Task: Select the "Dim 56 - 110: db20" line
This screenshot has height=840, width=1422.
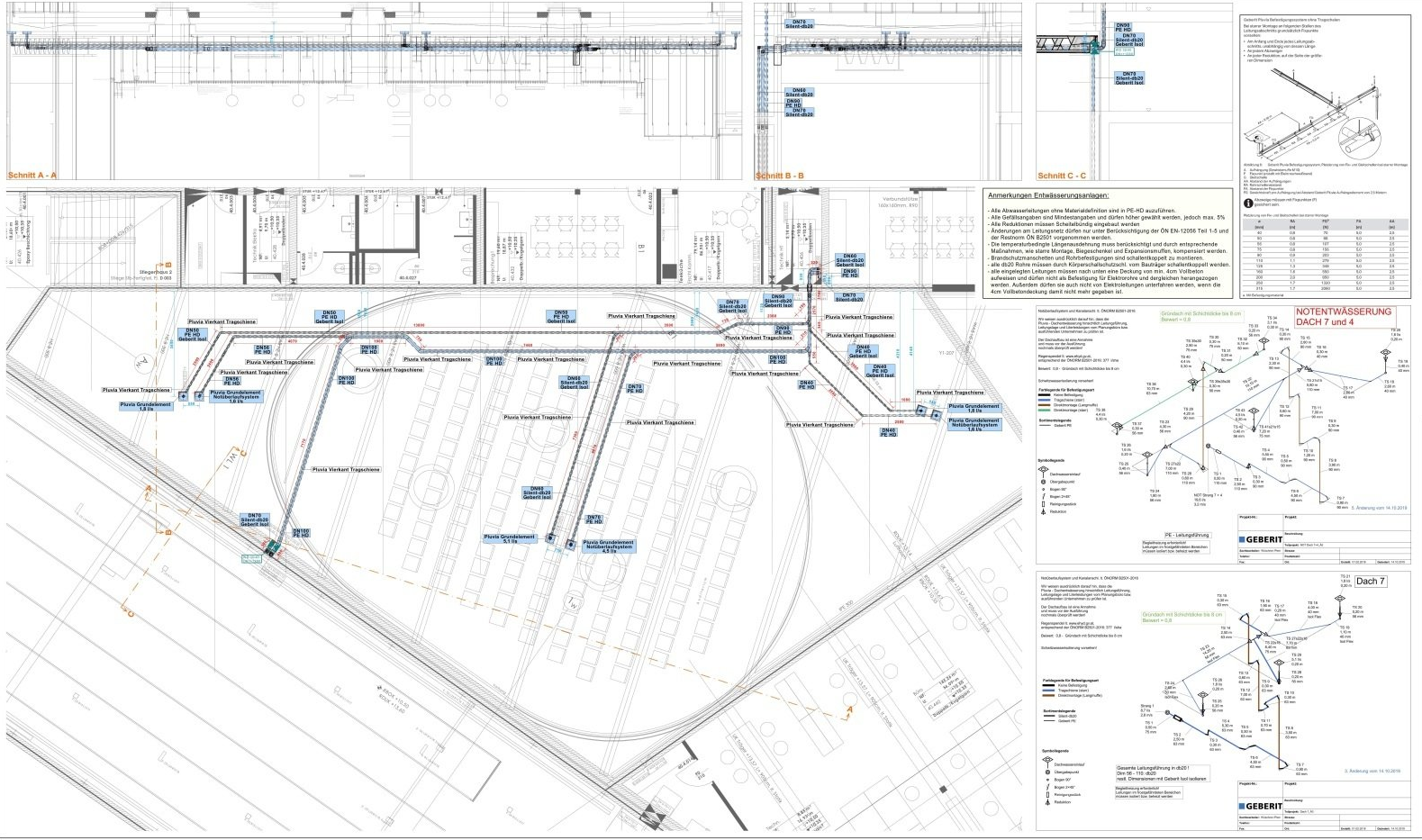Action: [x=1137, y=772]
